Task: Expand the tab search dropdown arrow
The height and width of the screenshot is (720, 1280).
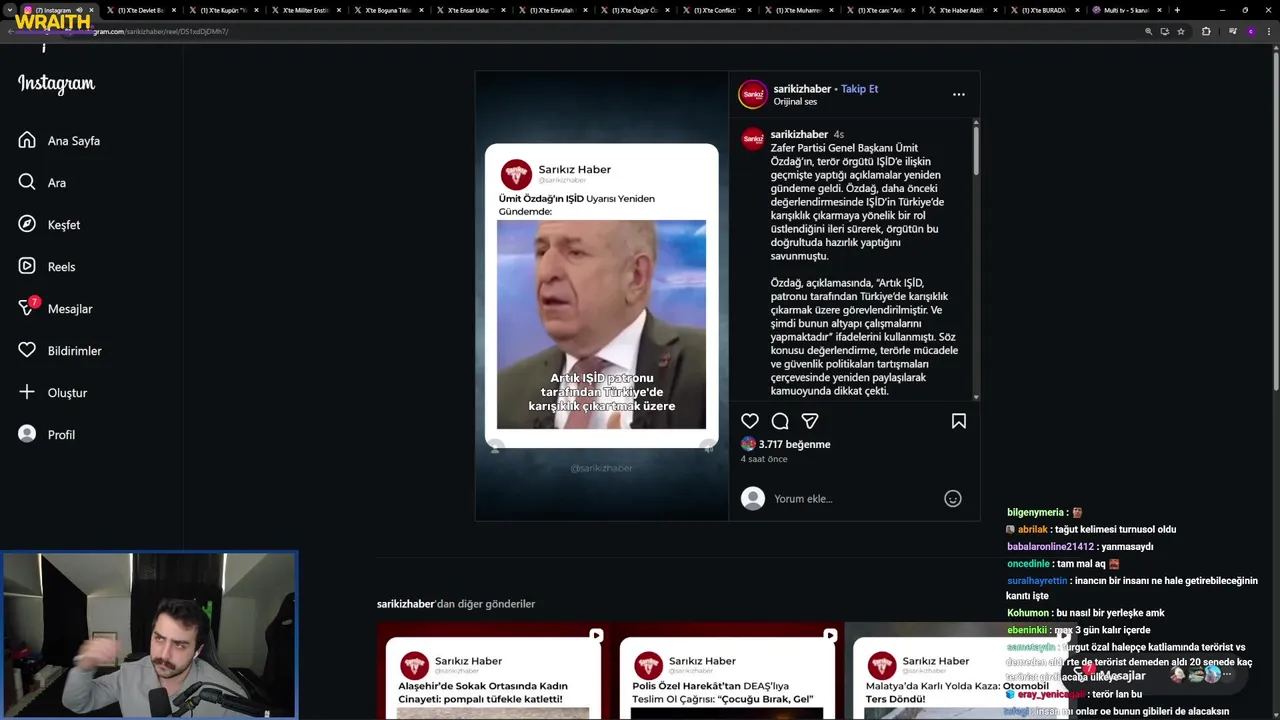Action: (9, 10)
